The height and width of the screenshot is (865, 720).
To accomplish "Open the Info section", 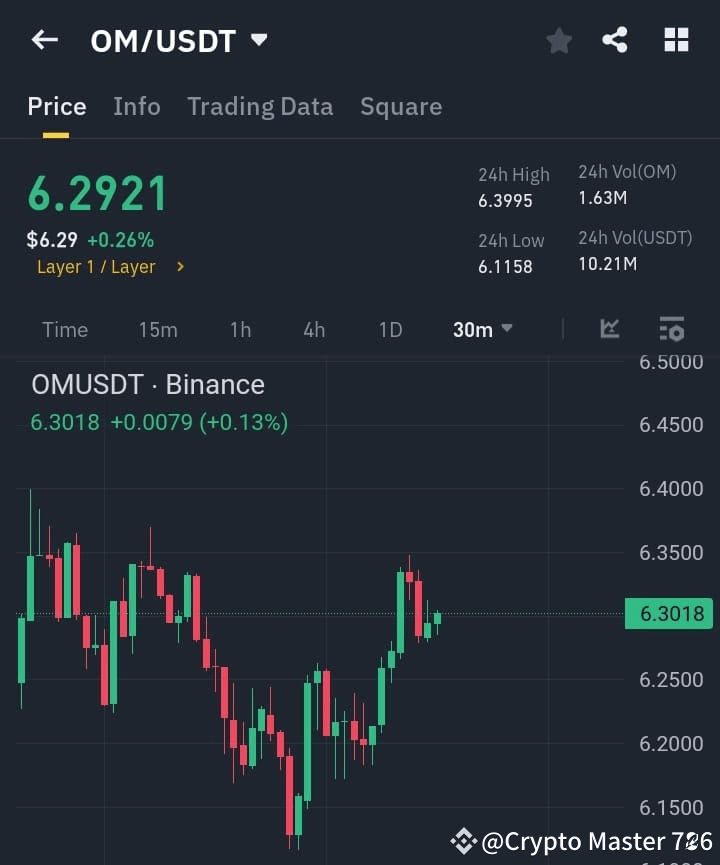I will 136,106.
